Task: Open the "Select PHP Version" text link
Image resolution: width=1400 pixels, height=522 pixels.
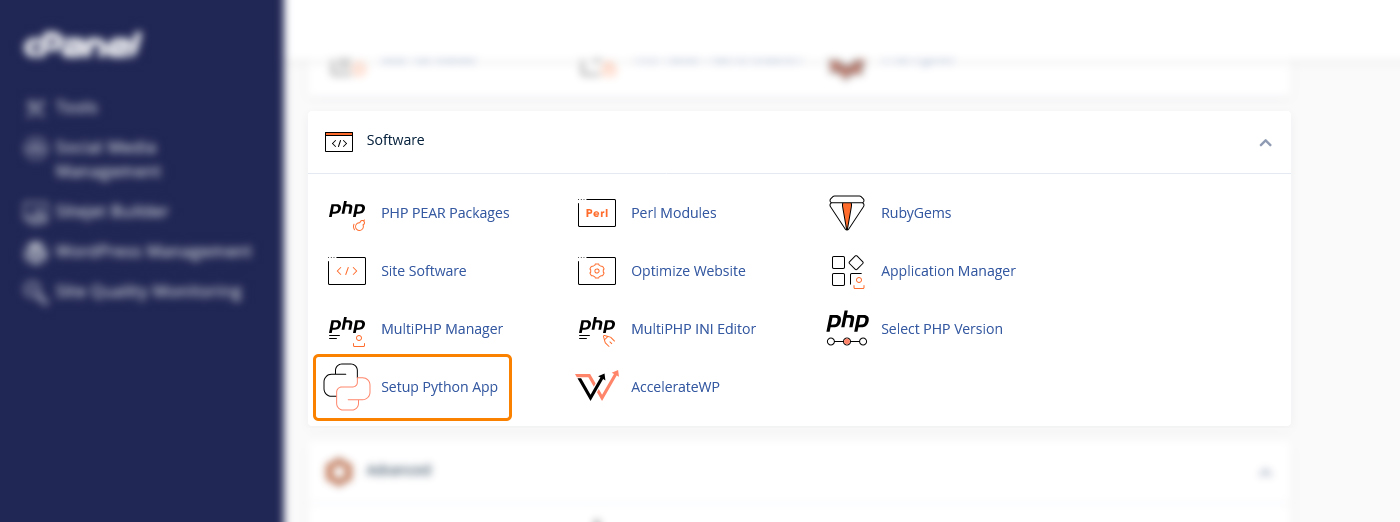Action: pyautogui.click(x=941, y=329)
